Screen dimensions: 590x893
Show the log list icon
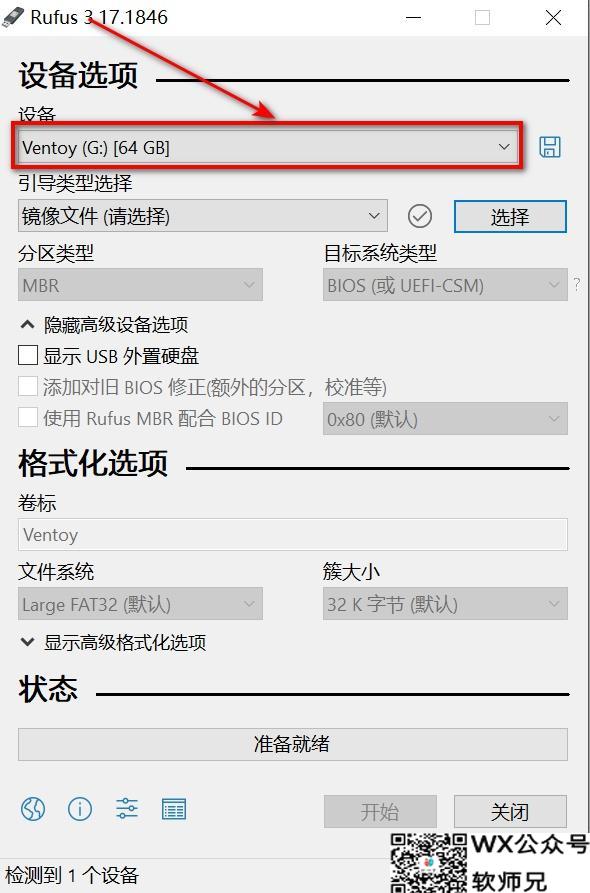174,809
